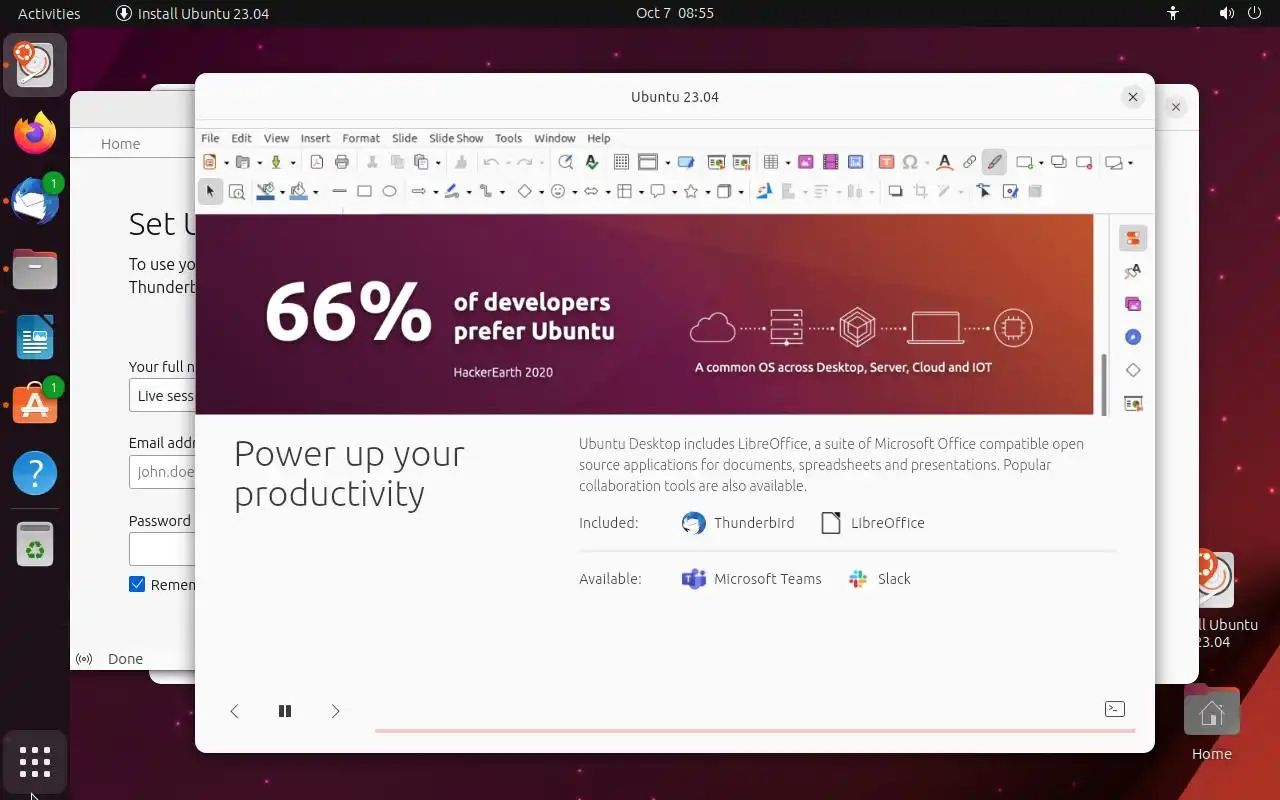The image size is (1280, 800).
Task: Expand the Callout Shapes dropdown arrow
Action: (x=675, y=192)
